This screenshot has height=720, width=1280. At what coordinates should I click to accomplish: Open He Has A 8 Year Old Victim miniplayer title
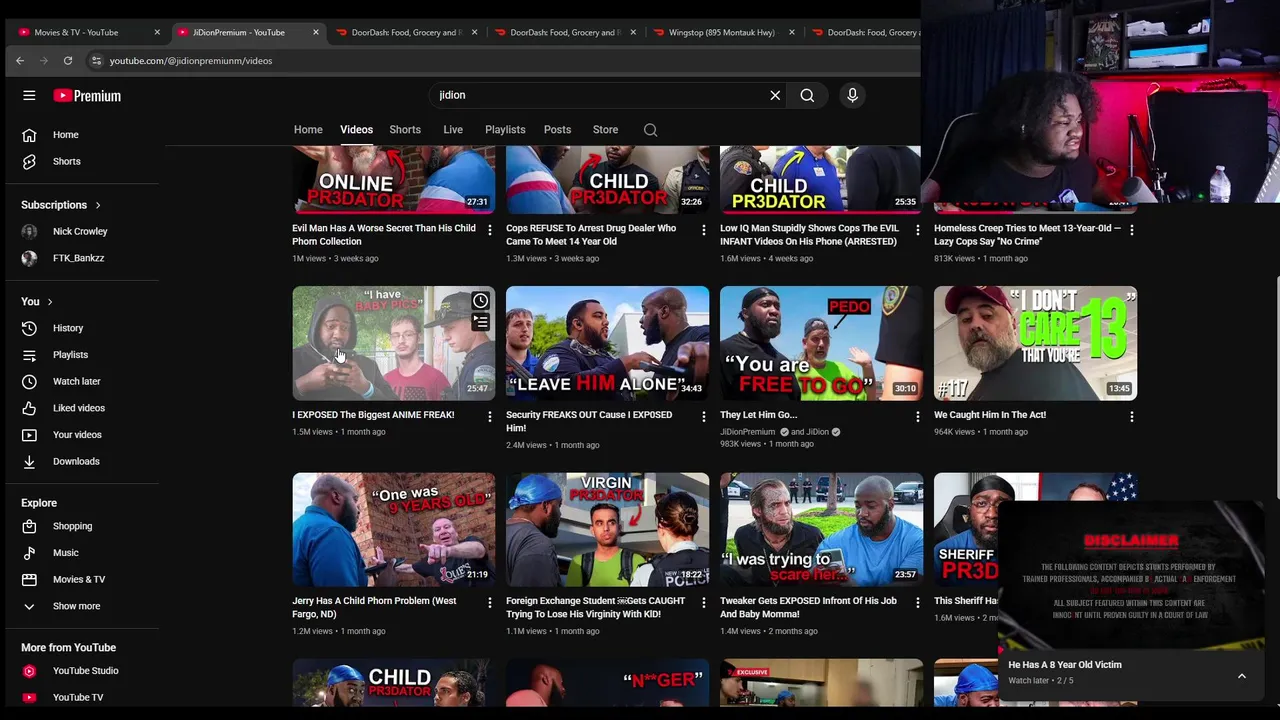tap(1065, 665)
